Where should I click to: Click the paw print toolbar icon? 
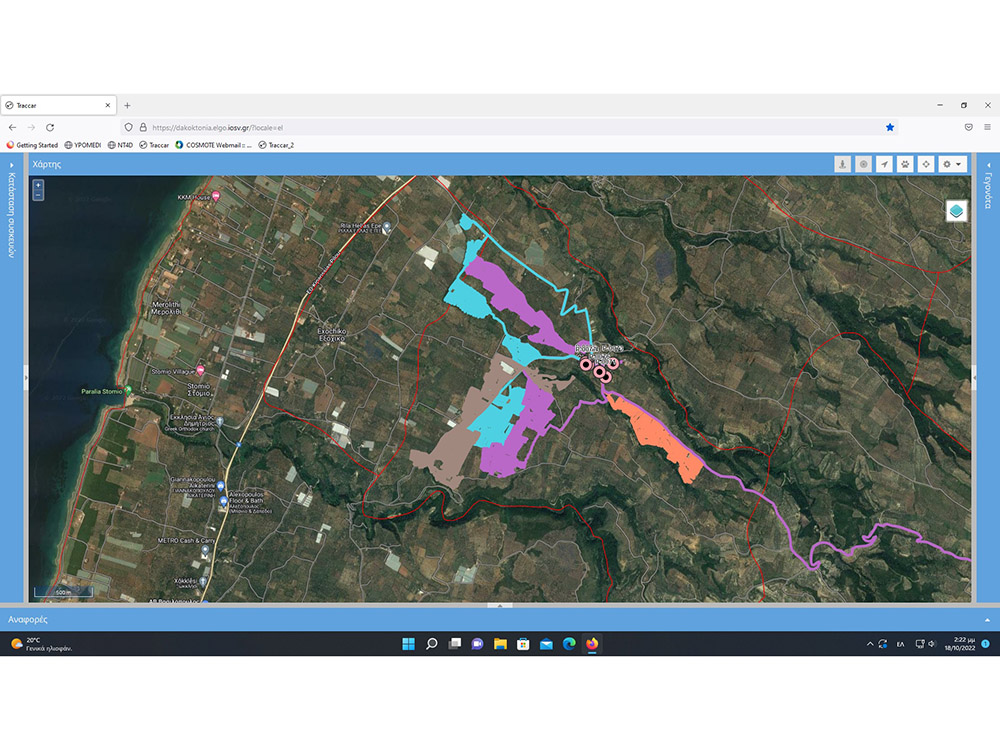tap(905, 164)
